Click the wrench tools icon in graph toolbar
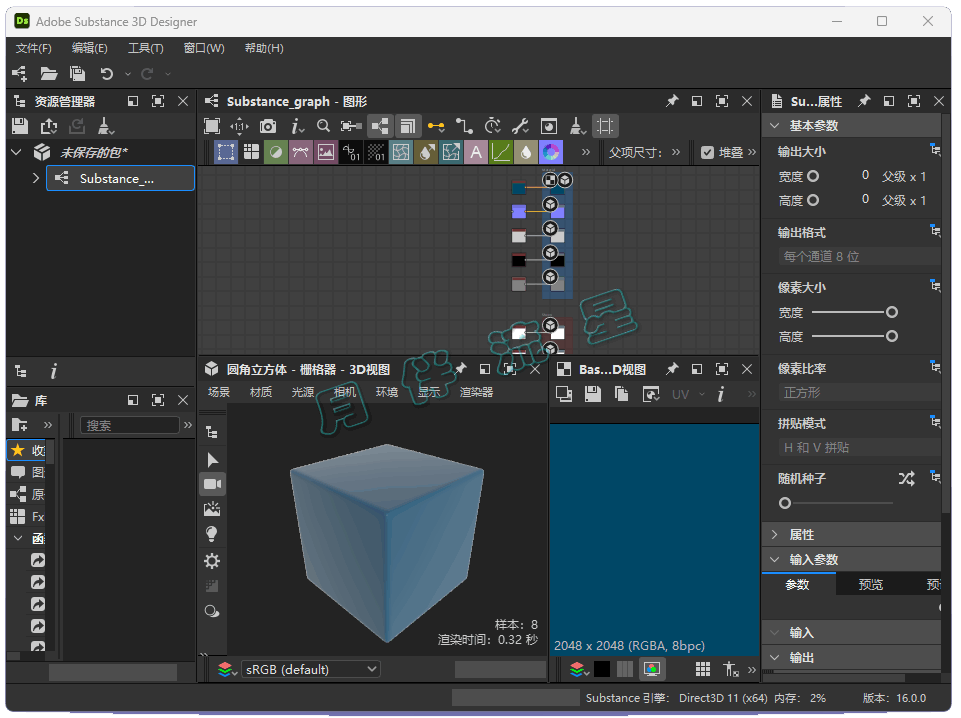961x718 pixels. 520,126
